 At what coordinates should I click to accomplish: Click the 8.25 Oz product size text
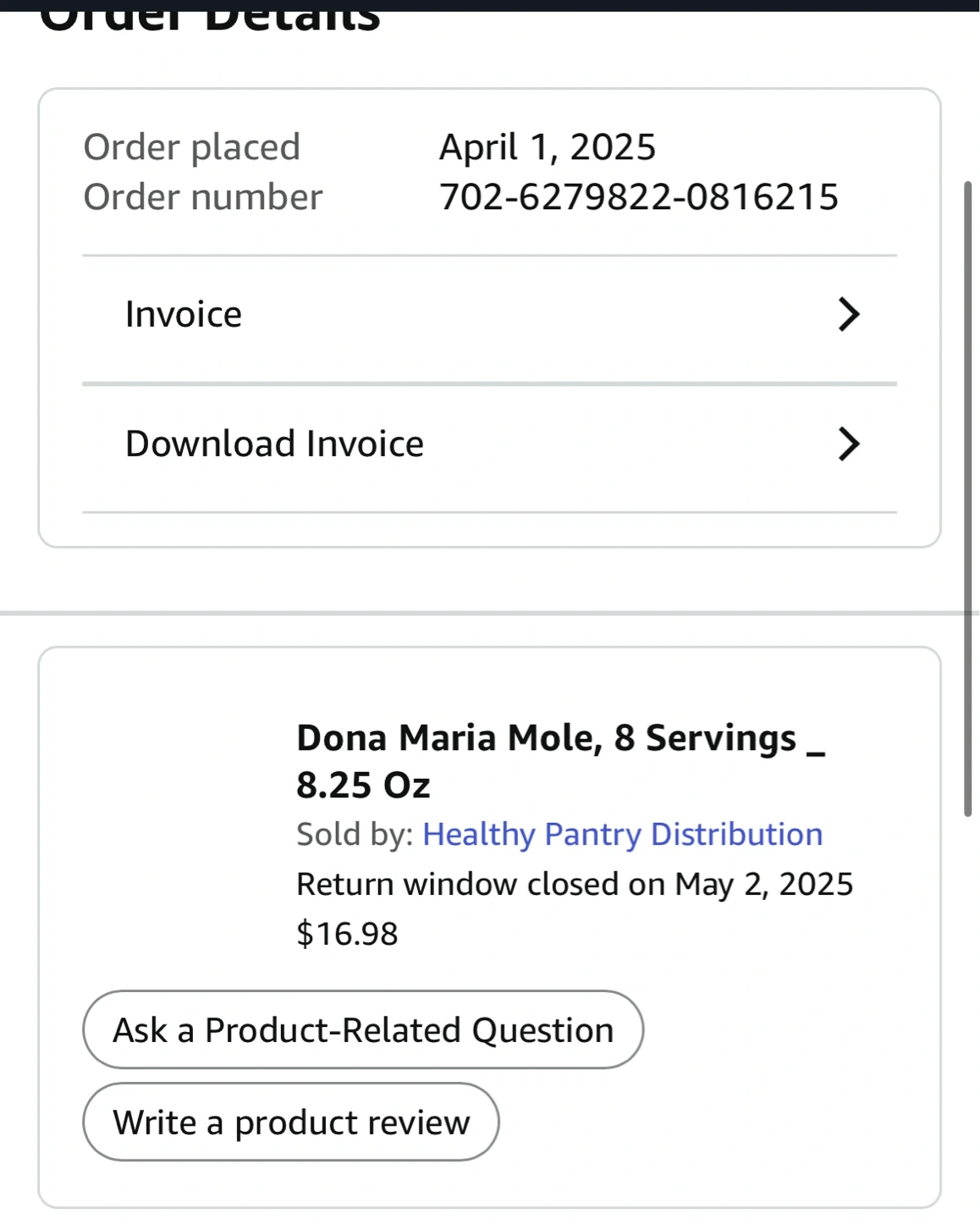pyautogui.click(x=363, y=786)
